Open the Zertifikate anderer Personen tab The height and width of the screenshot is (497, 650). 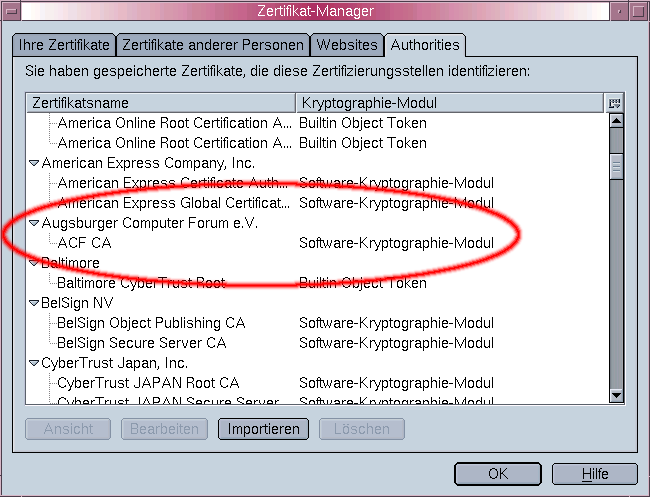pos(213,45)
